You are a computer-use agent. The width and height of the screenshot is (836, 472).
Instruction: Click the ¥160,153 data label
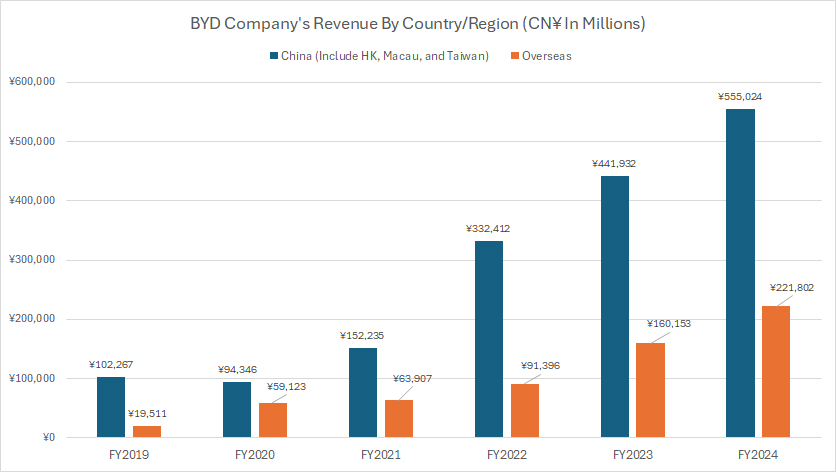coord(669,324)
